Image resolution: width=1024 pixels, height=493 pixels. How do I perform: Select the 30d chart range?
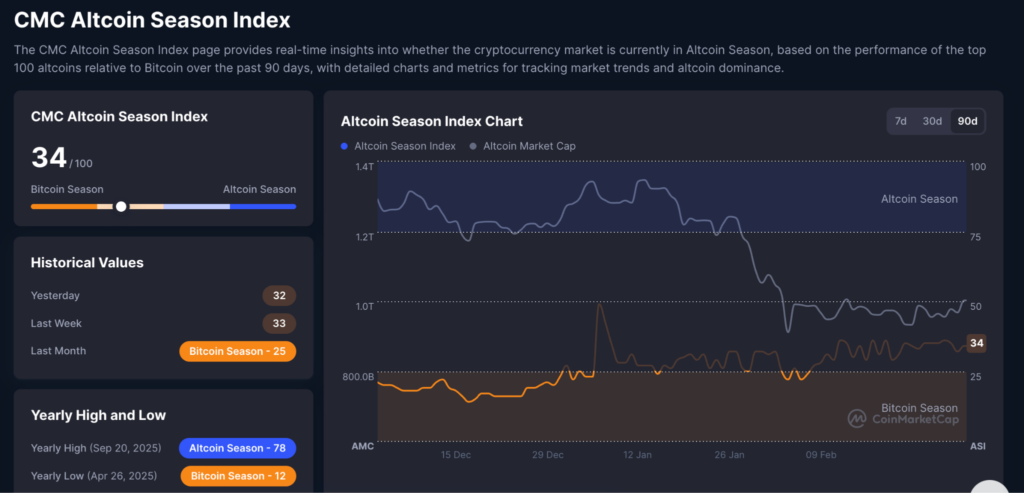coord(932,121)
